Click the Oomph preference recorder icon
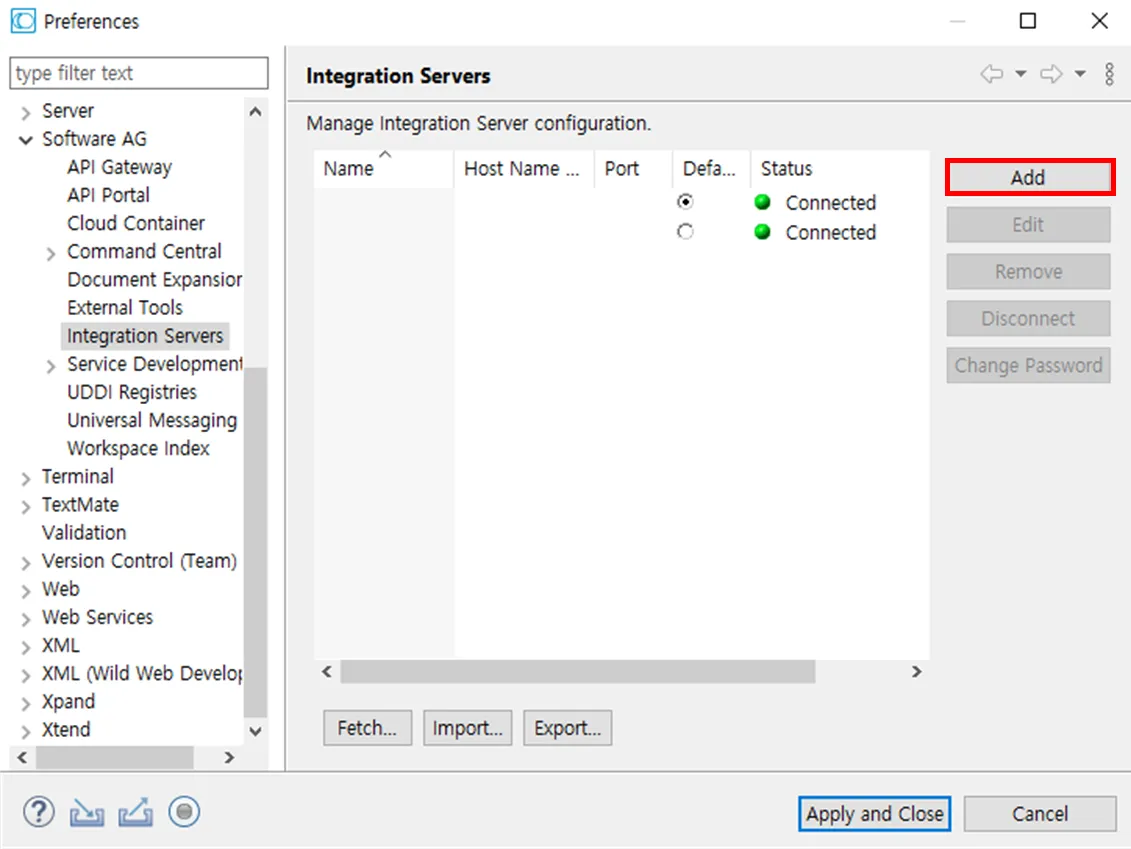1131x849 pixels. pos(184,812)
